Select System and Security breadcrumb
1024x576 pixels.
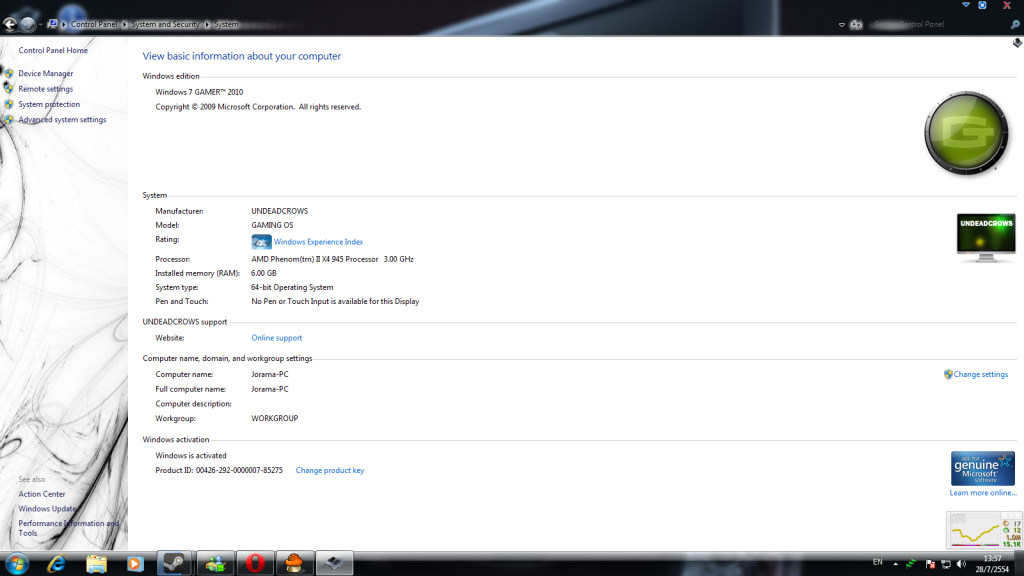165,24
